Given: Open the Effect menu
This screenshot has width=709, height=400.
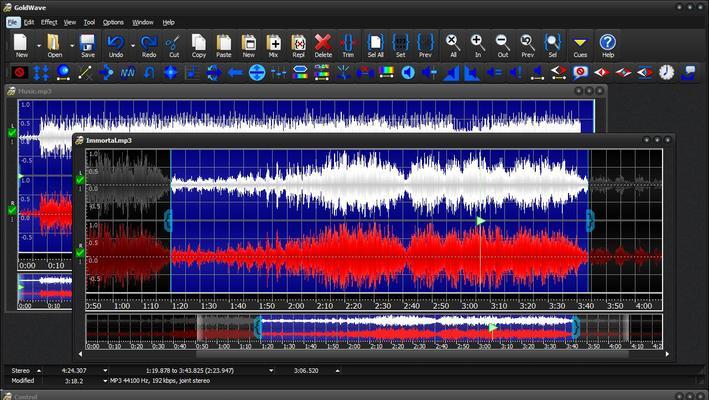Looking at the screenshot, I should point(49,22).
